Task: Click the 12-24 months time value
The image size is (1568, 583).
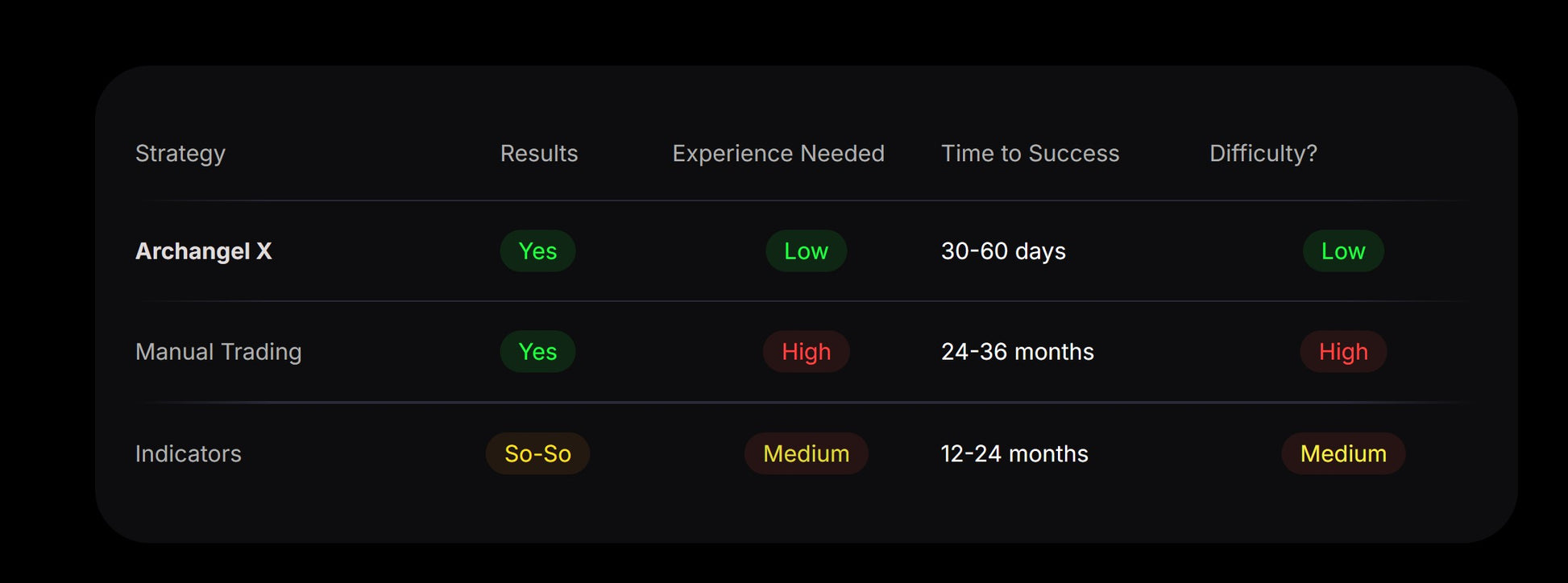Action: click(1014, 454)
